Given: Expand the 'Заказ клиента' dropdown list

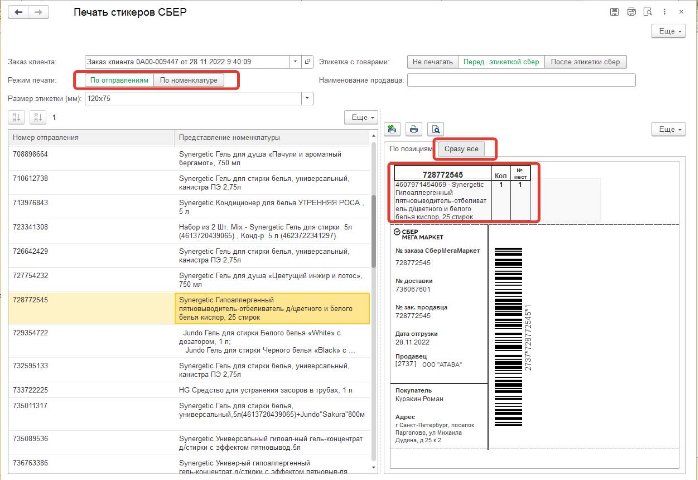Looking at the screenshot, I should (294, 61).
